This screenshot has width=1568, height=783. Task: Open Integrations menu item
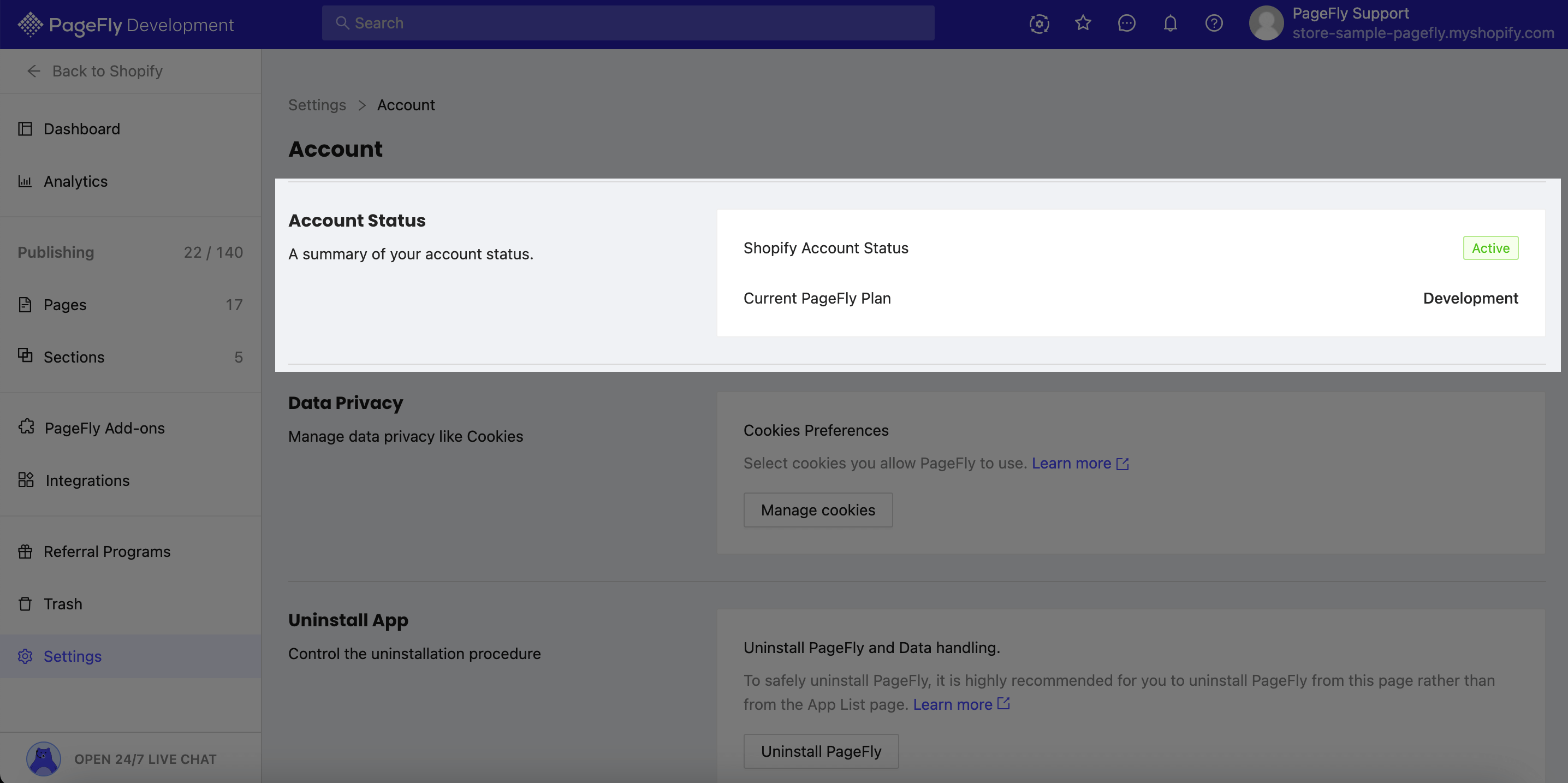point(130,481)
